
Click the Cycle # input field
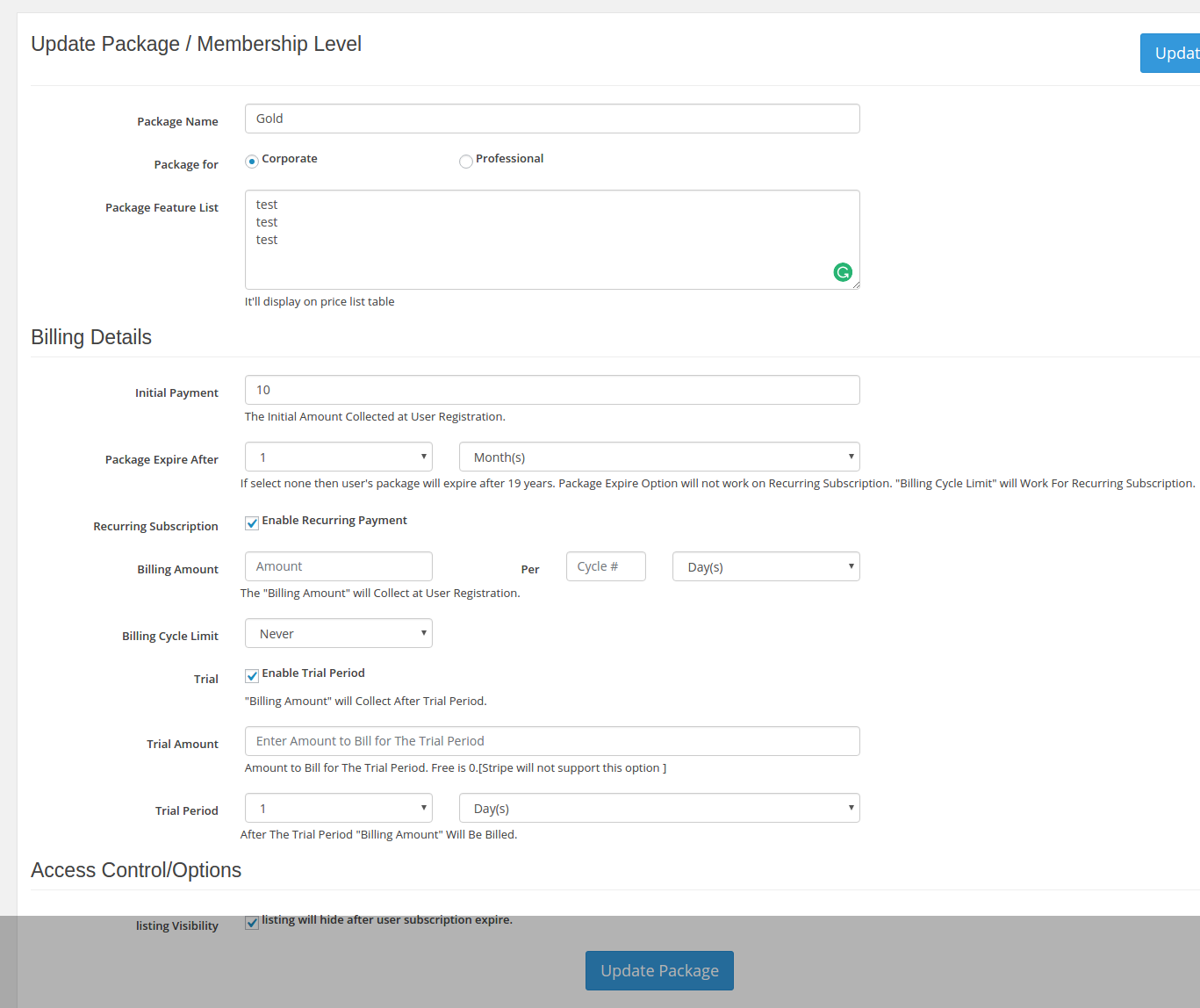(606, 566)
